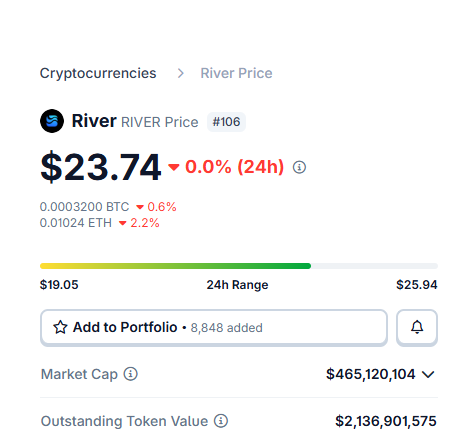
Task: Click the 0.0003200 BTC price
Action: [x=84, y=207]
